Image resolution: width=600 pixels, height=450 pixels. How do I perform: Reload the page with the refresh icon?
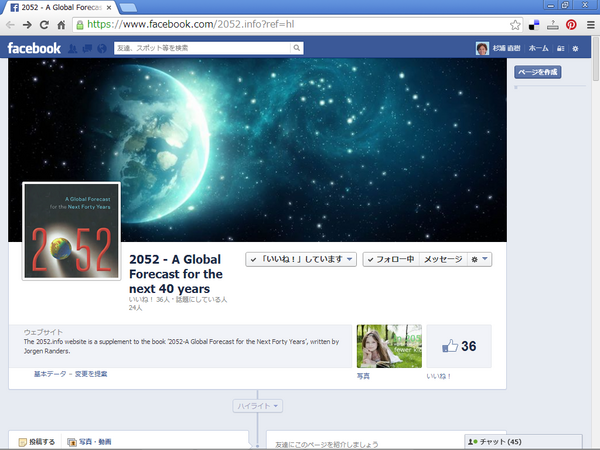(x=44, y=25)
